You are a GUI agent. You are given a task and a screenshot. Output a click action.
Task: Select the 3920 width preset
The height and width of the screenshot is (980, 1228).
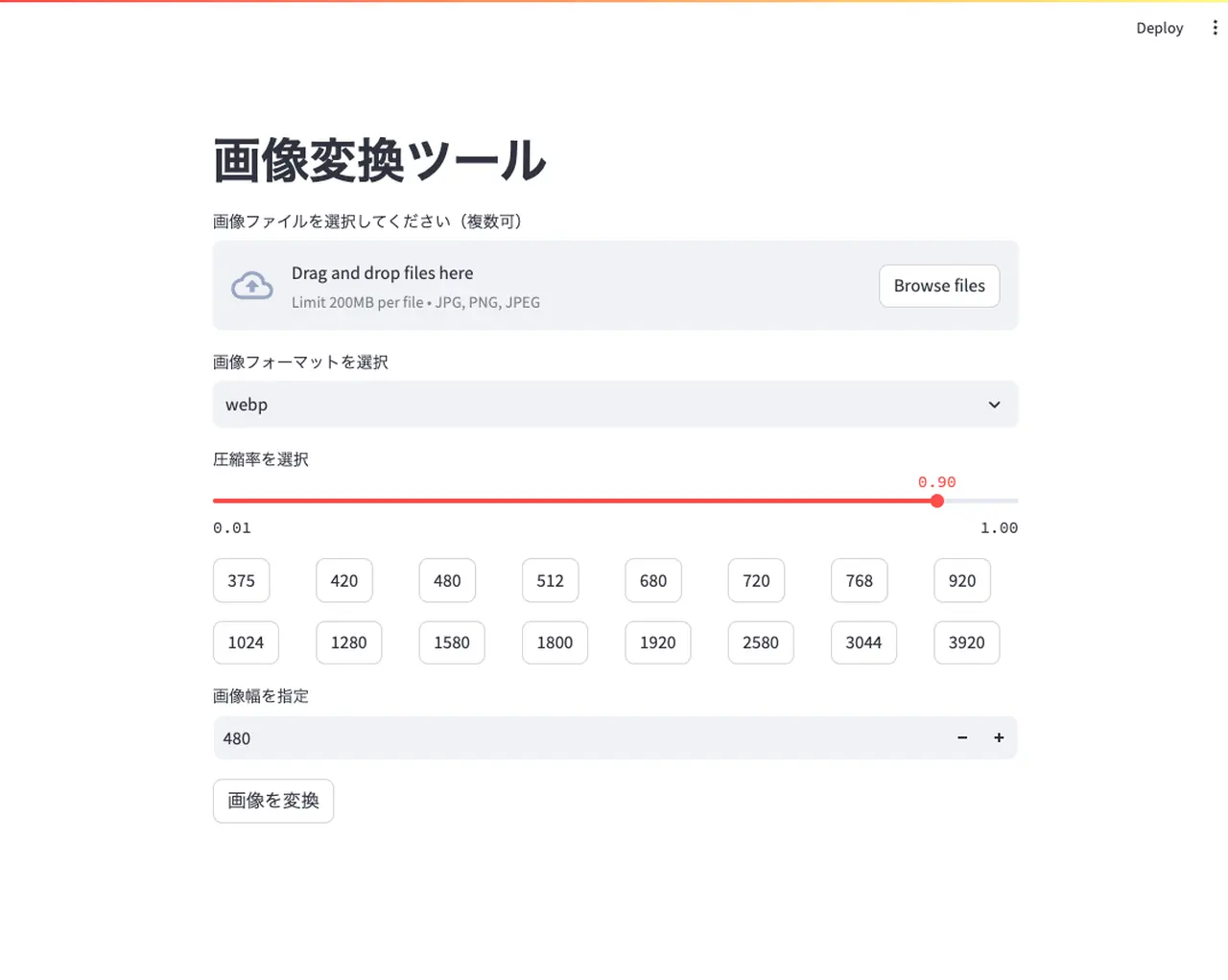[x=966, y=642]
